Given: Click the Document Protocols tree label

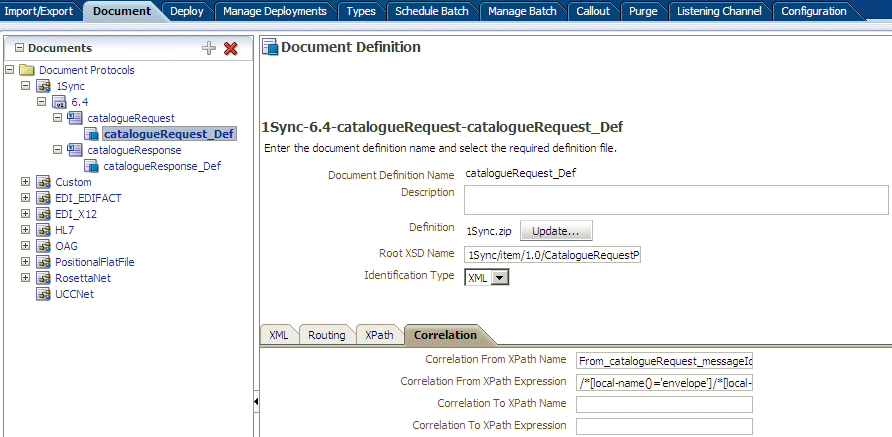Looking at the screenshot, I should (x=86, y=70).
